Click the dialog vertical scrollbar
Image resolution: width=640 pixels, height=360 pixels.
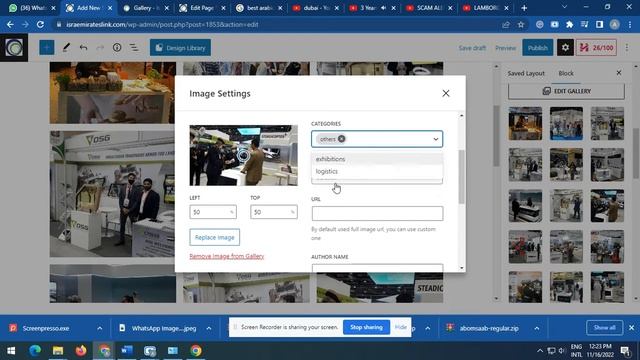click(x=462, y=176)
